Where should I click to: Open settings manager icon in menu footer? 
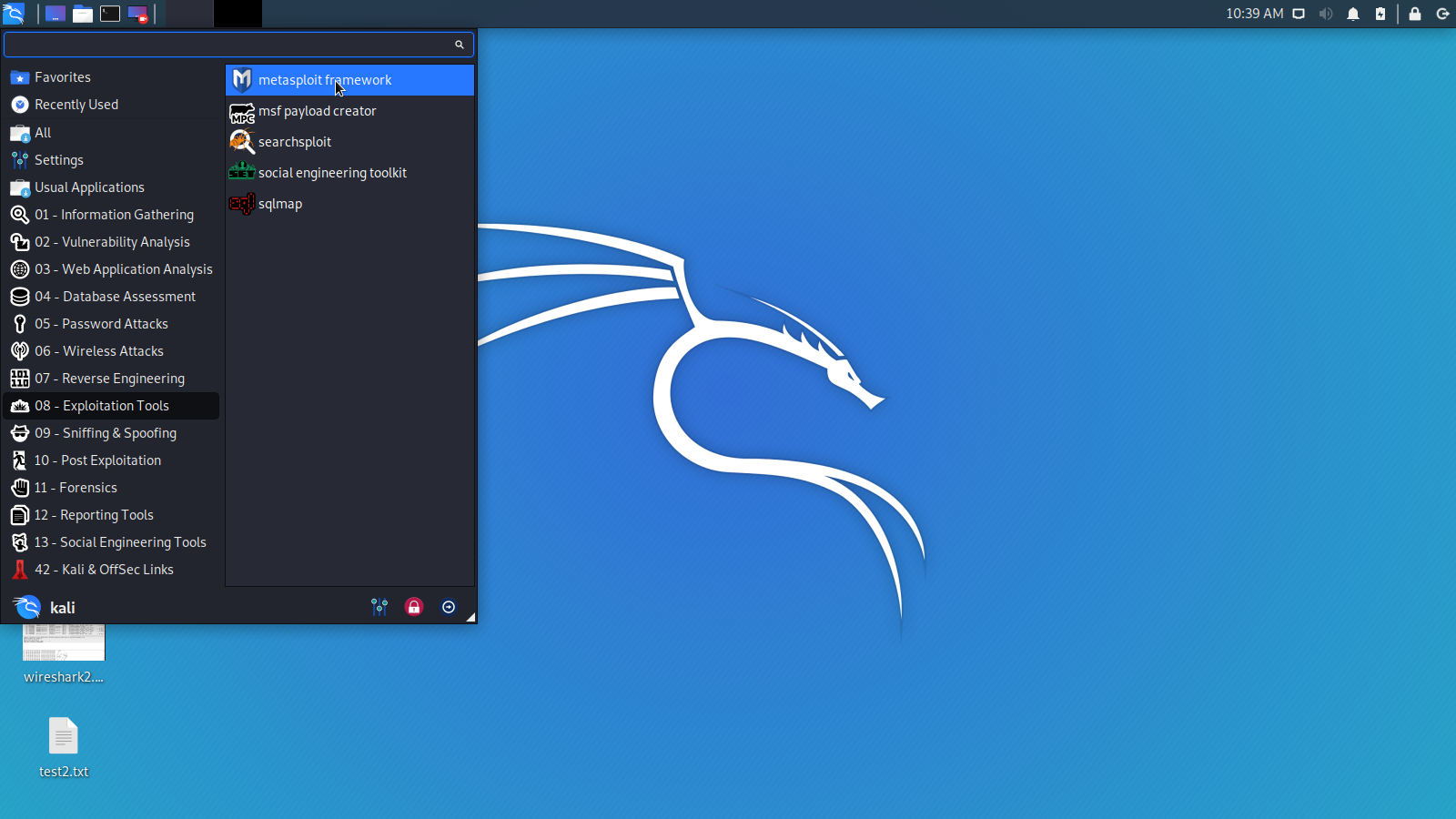click(379, 607)
